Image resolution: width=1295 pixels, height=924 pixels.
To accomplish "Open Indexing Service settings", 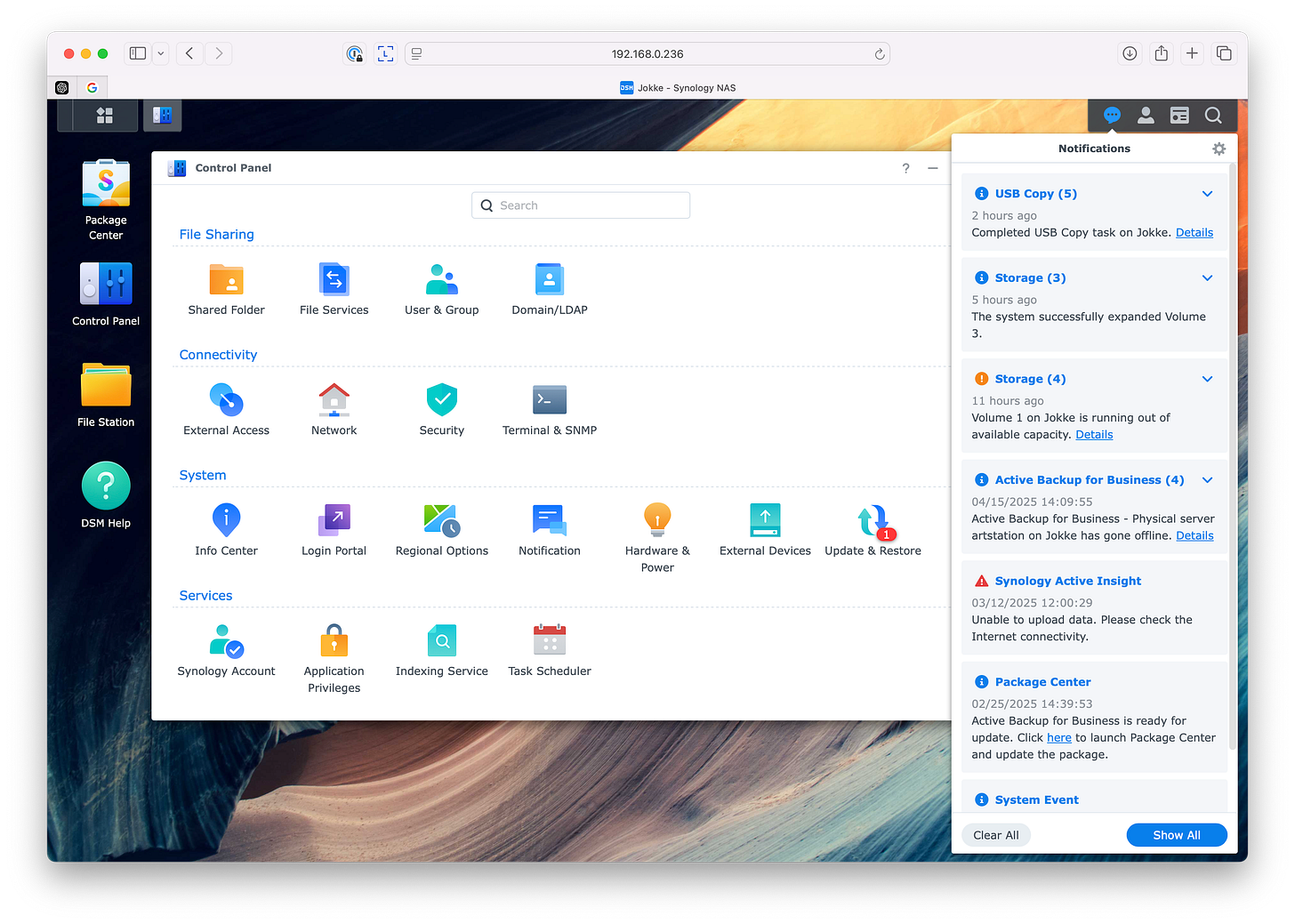I will (x=441, y=651).
